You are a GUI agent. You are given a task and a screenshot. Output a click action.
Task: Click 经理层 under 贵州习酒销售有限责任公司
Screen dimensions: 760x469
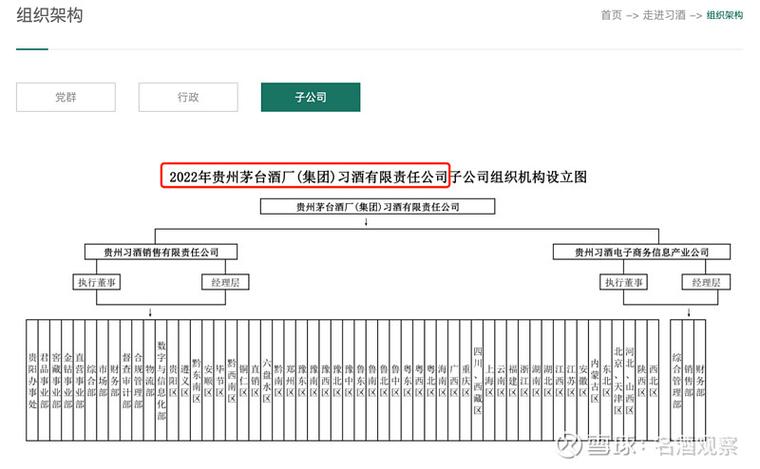[x=225, y=282]
